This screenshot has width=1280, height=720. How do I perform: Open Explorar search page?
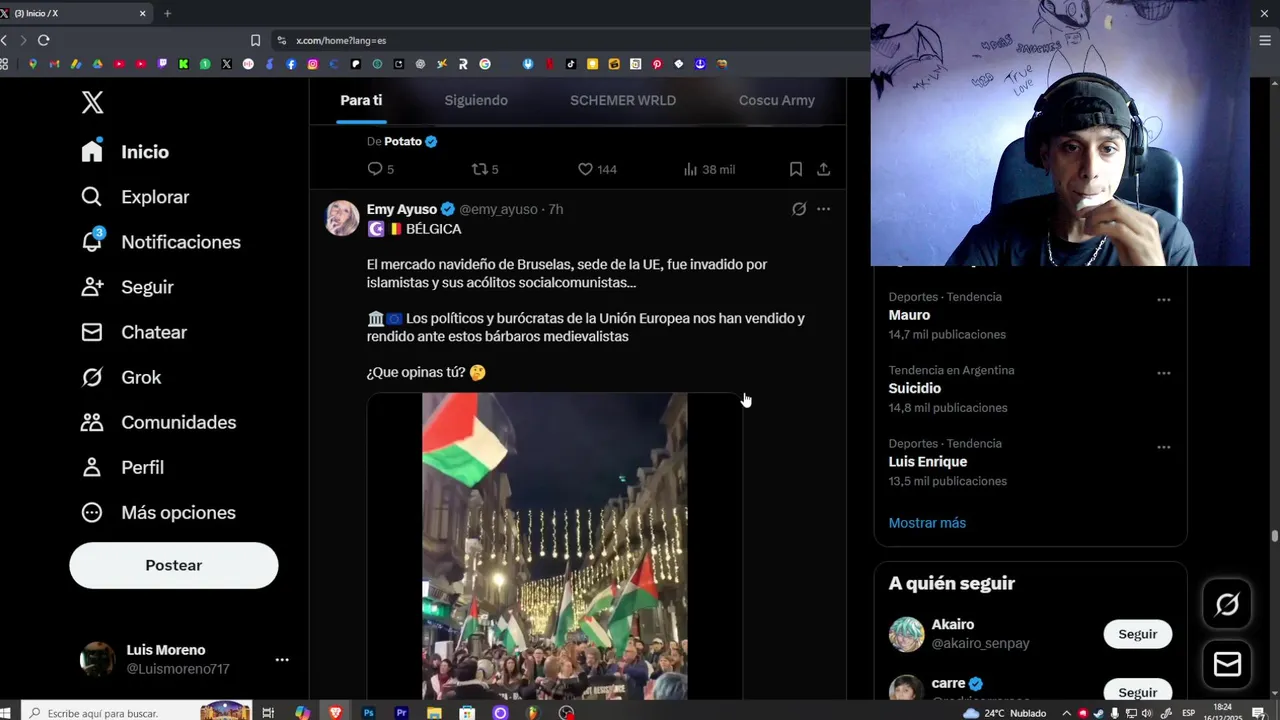tap(135, 197)
